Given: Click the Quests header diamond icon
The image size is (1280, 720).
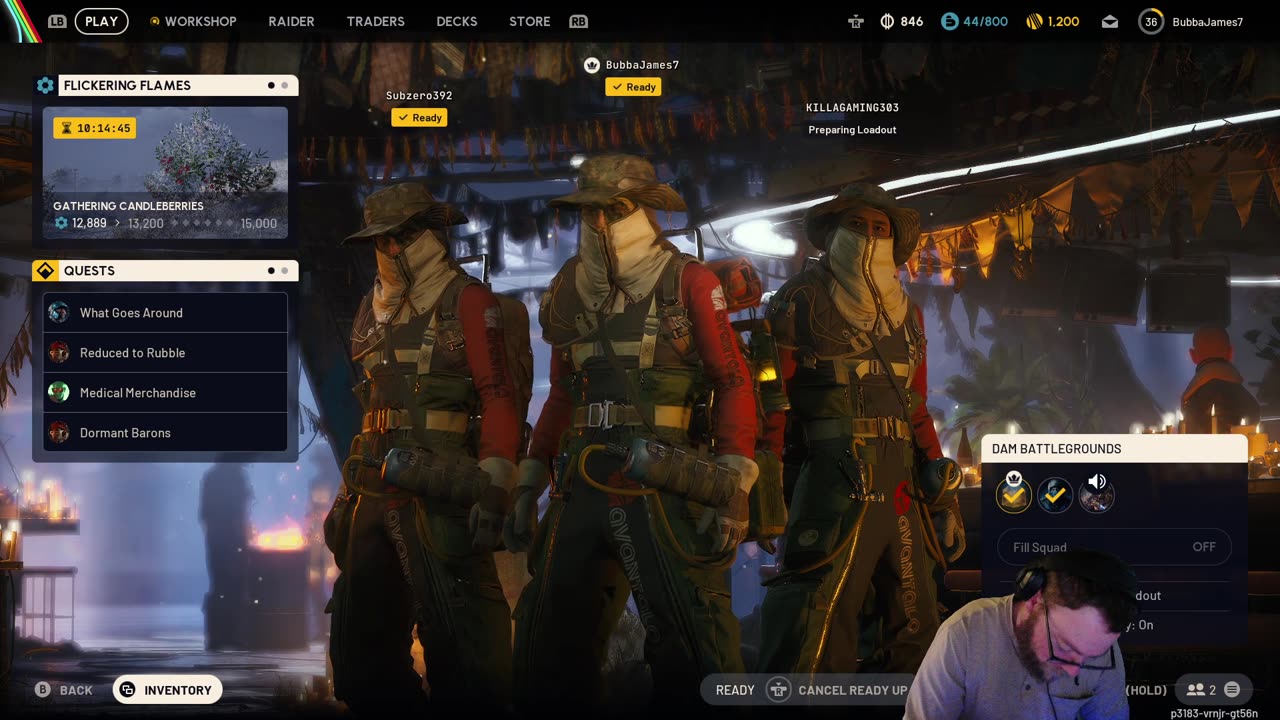Looking at the screenshot, I should click(x=45, y=271).
